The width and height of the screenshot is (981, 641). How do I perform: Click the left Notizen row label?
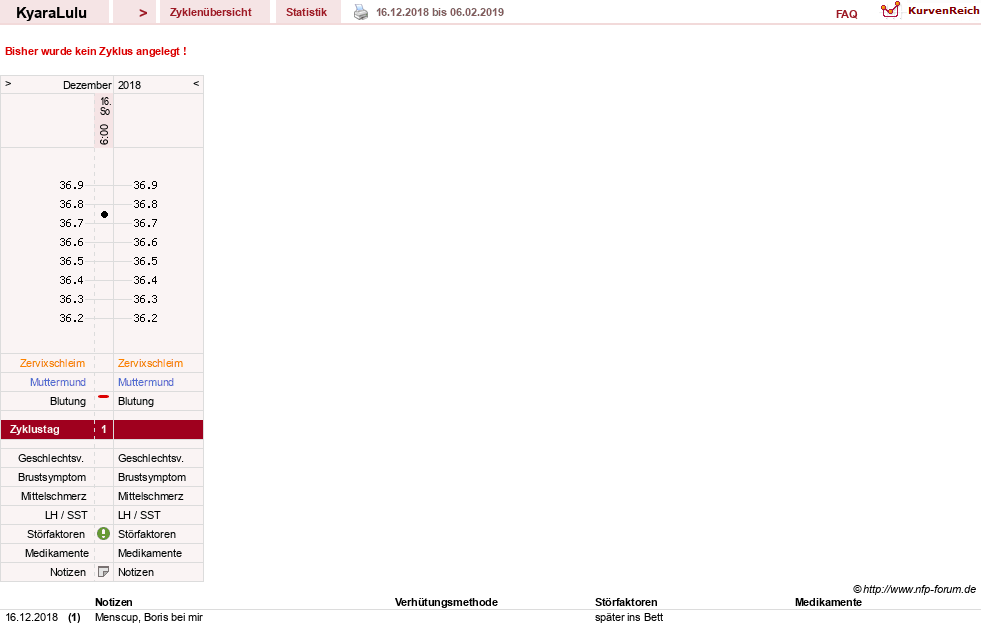(x=68, y=572)
